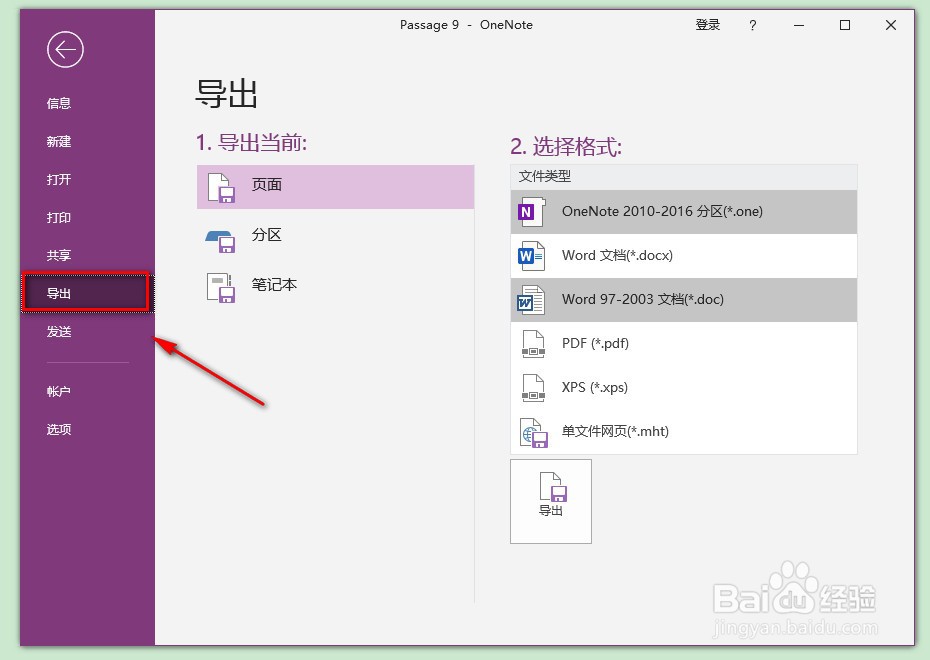Click the 页面 export icon
The height and width of the screenshot is (660, 930).
click(x=221, y=187)
